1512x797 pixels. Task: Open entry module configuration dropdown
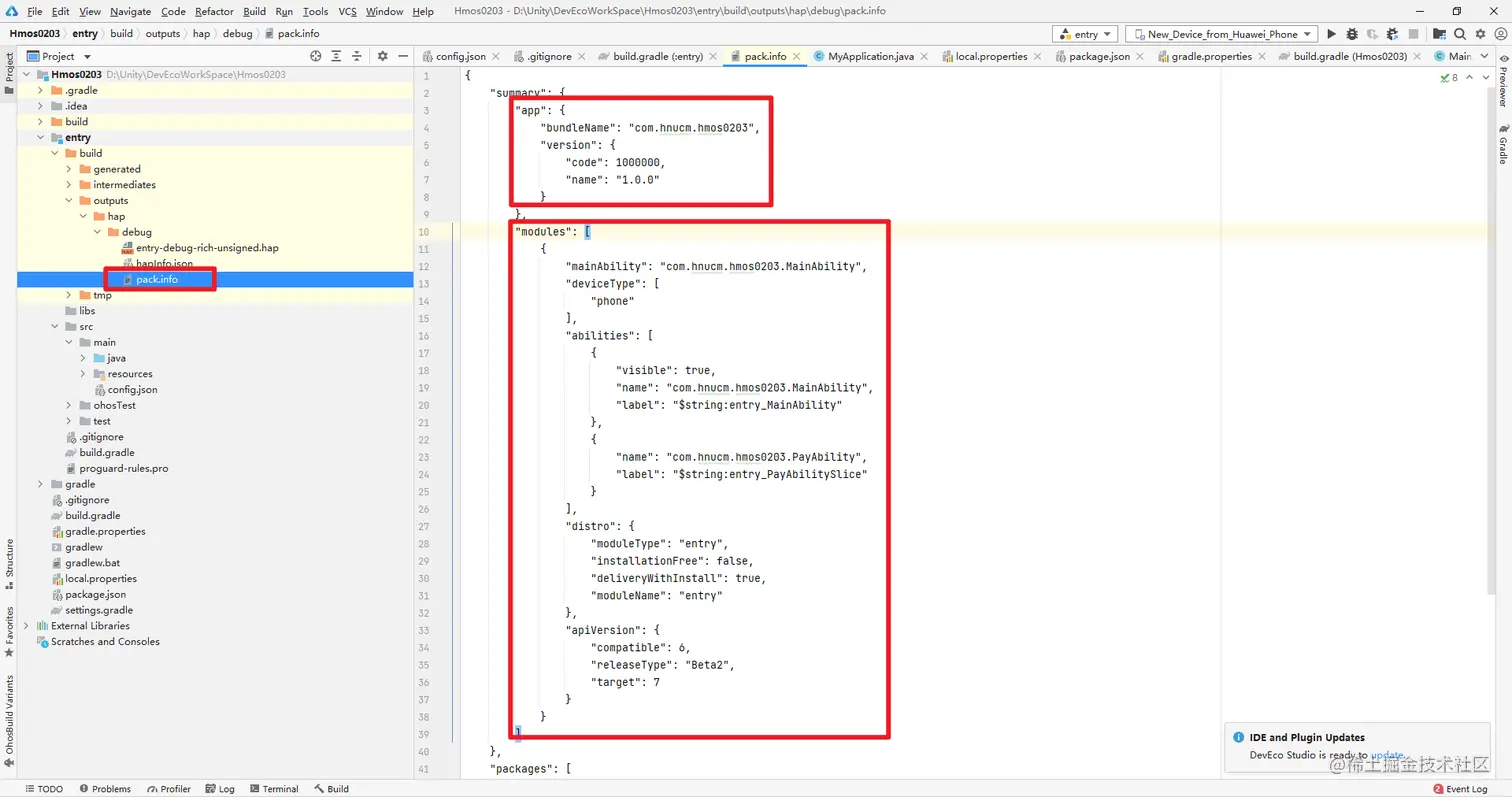pyautogui.click(x=1084, y=34)
